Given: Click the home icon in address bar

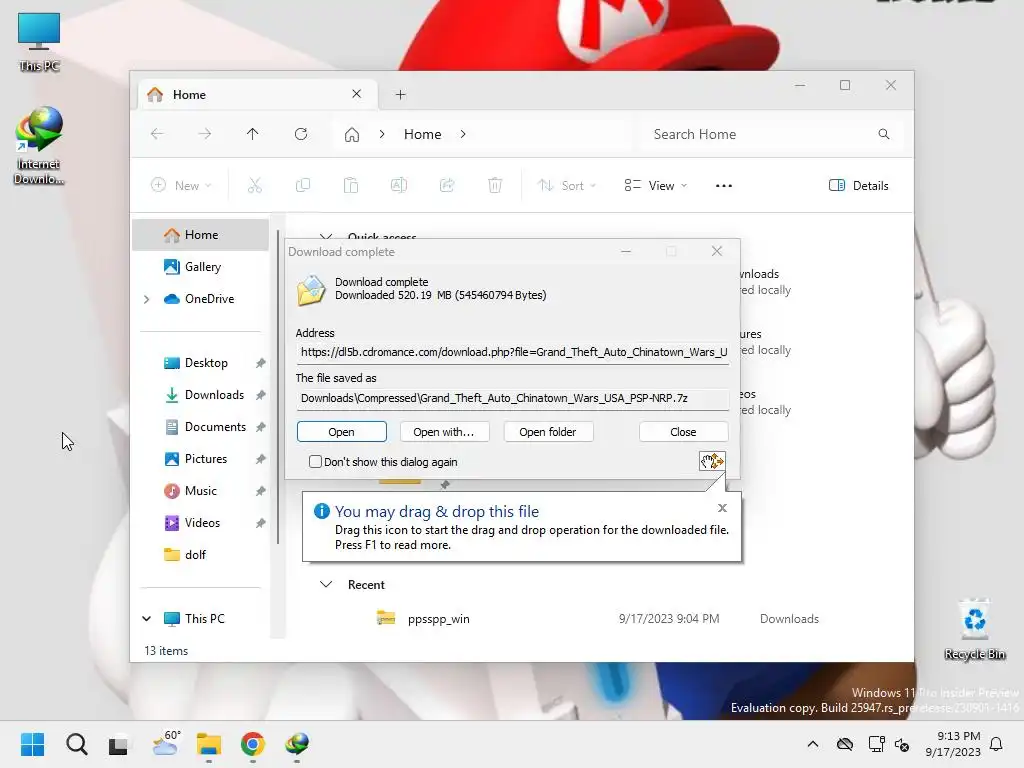Looking at the screenshot, I should 352,135.
